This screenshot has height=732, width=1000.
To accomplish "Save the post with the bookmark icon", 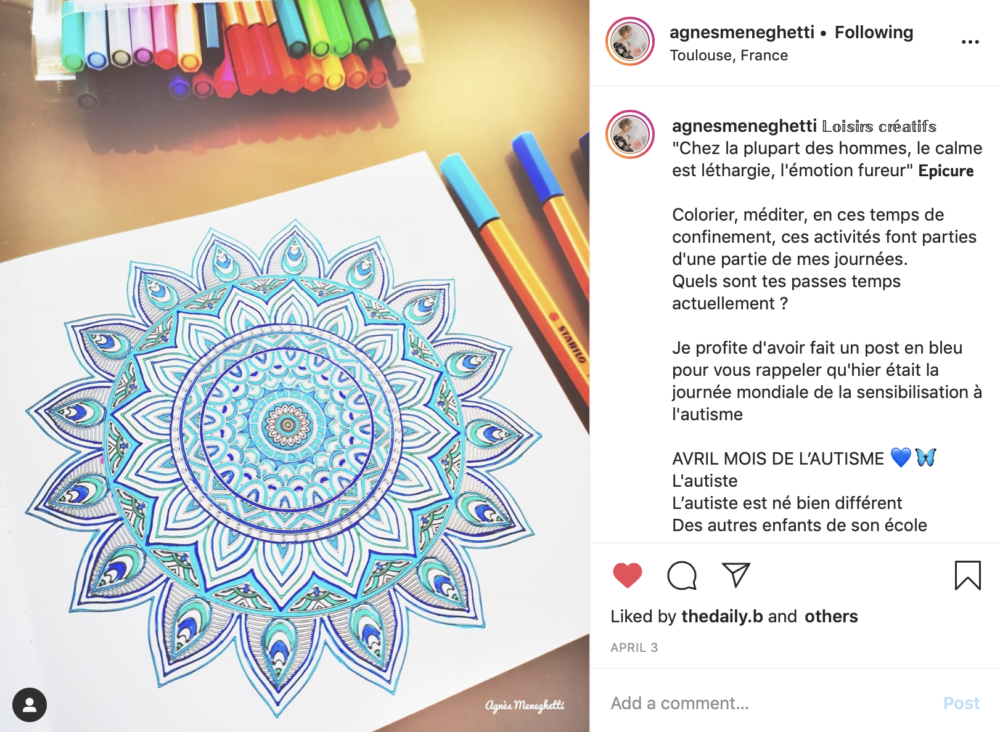I will (x=967, y=575).
